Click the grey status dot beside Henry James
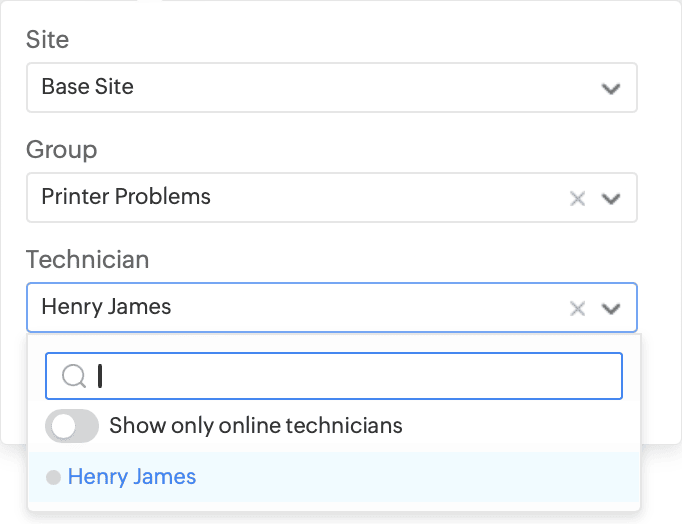This screenshot has width=682, height=524. click(53, 478)
